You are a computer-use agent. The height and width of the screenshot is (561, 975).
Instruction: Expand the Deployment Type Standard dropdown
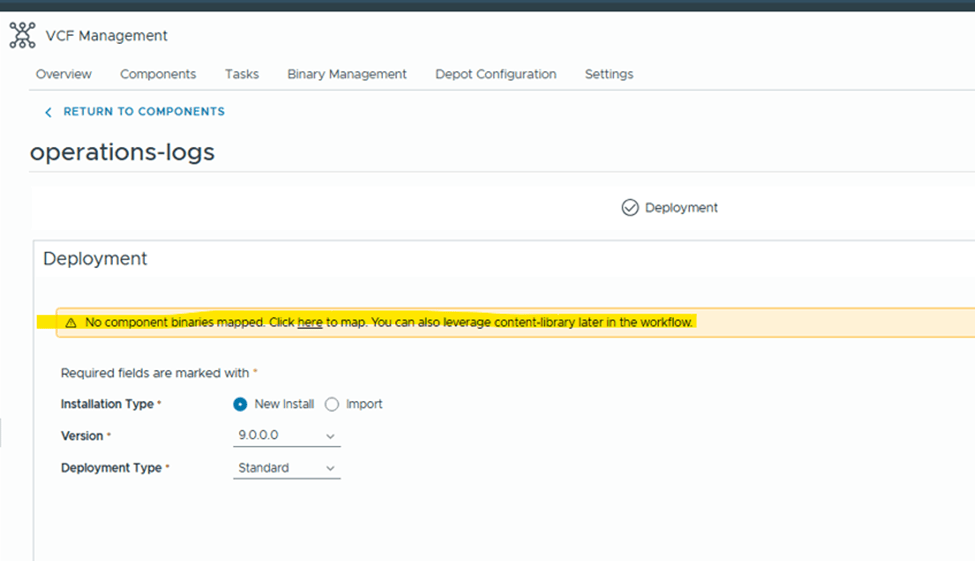pos(287,468)
